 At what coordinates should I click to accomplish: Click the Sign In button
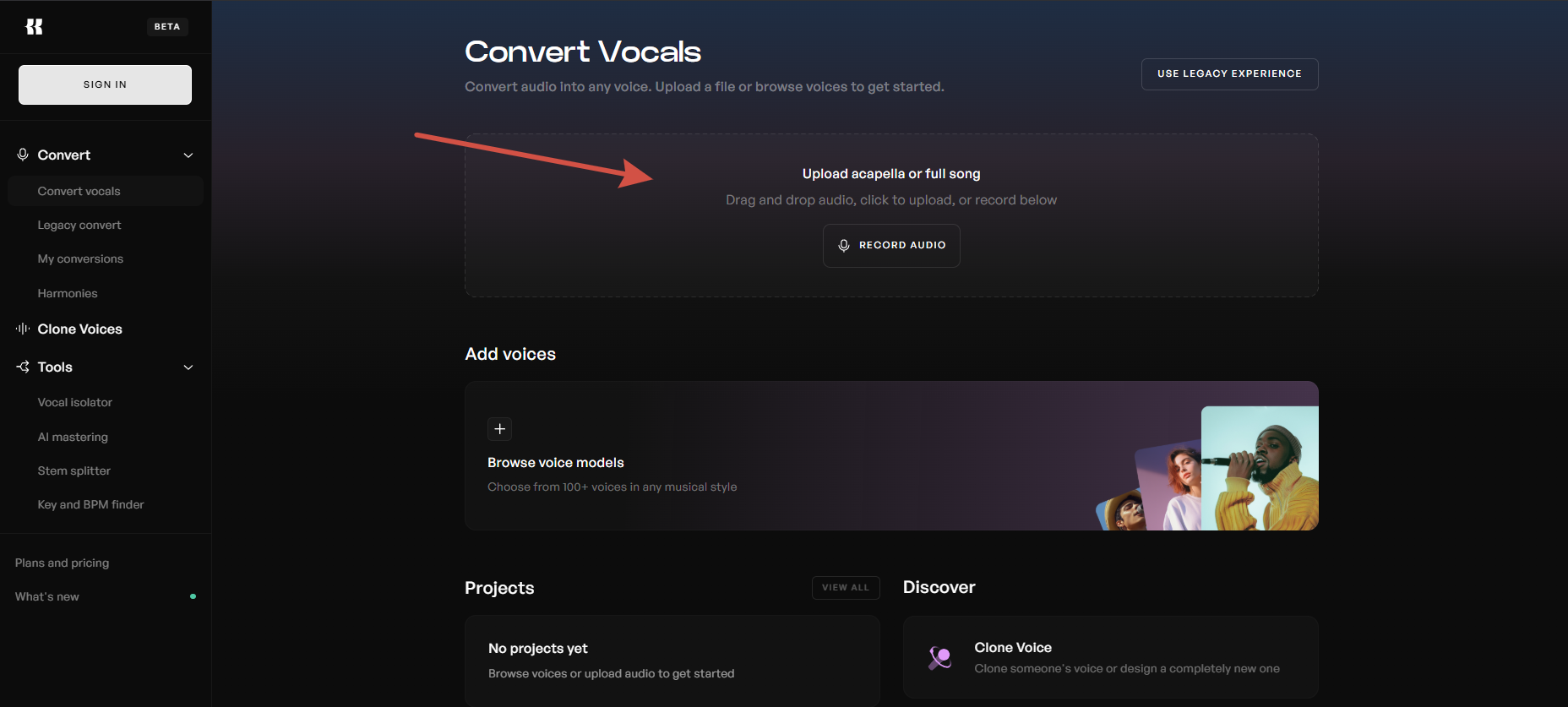(105, 84)
